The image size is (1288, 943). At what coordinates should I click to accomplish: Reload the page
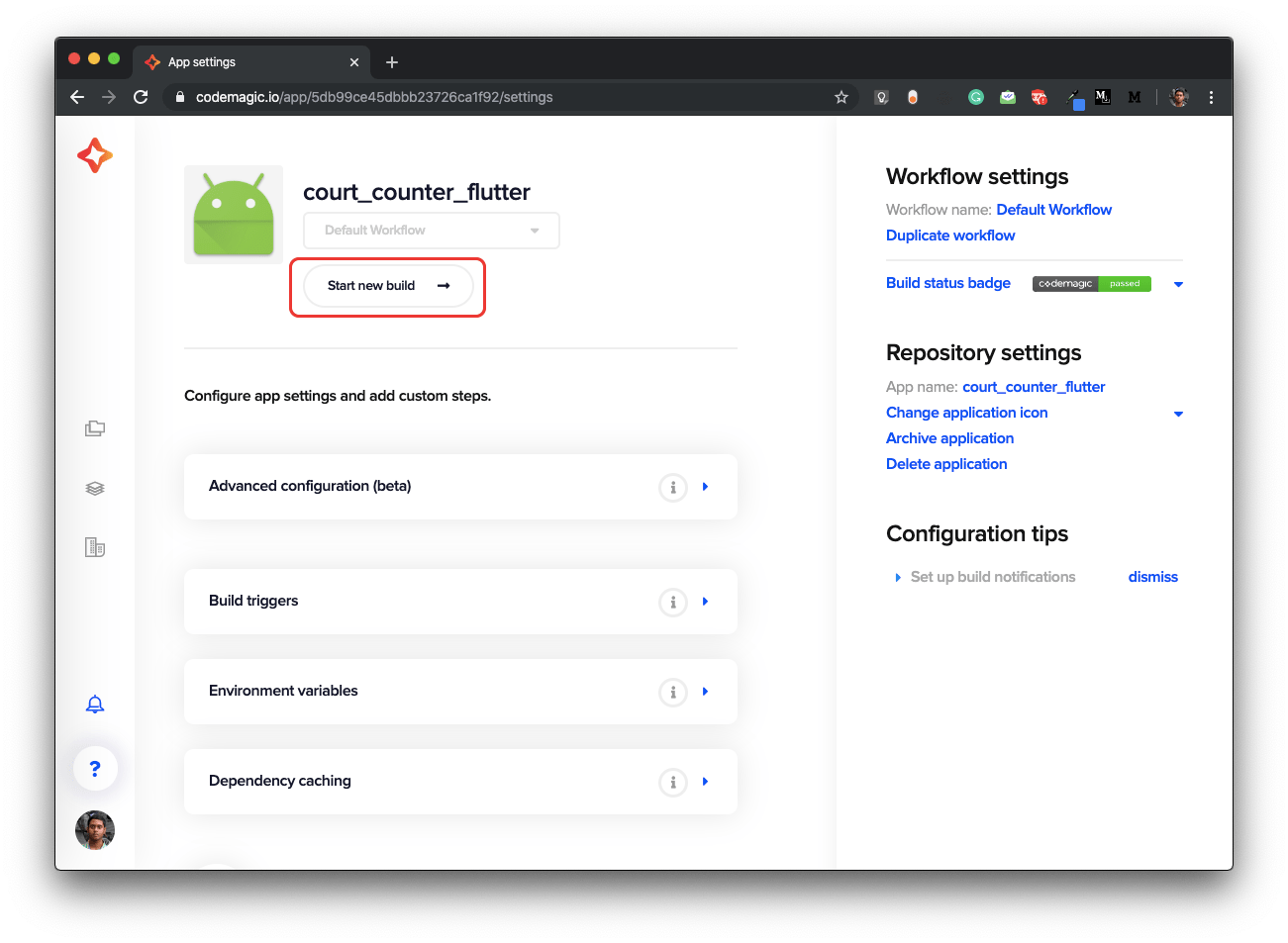141,97
